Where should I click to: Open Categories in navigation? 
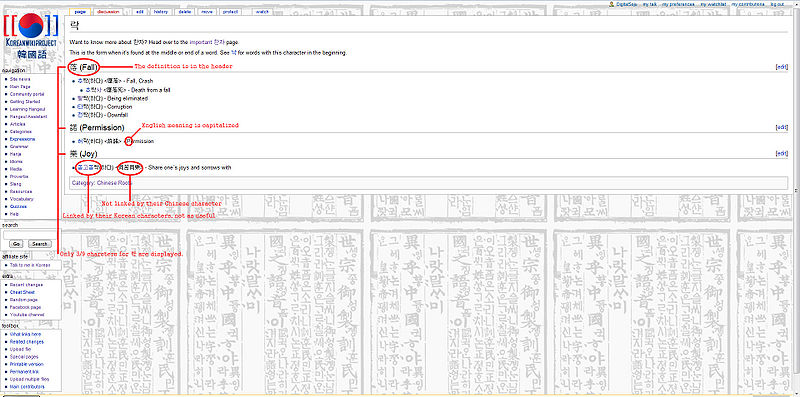pos(20,132)
